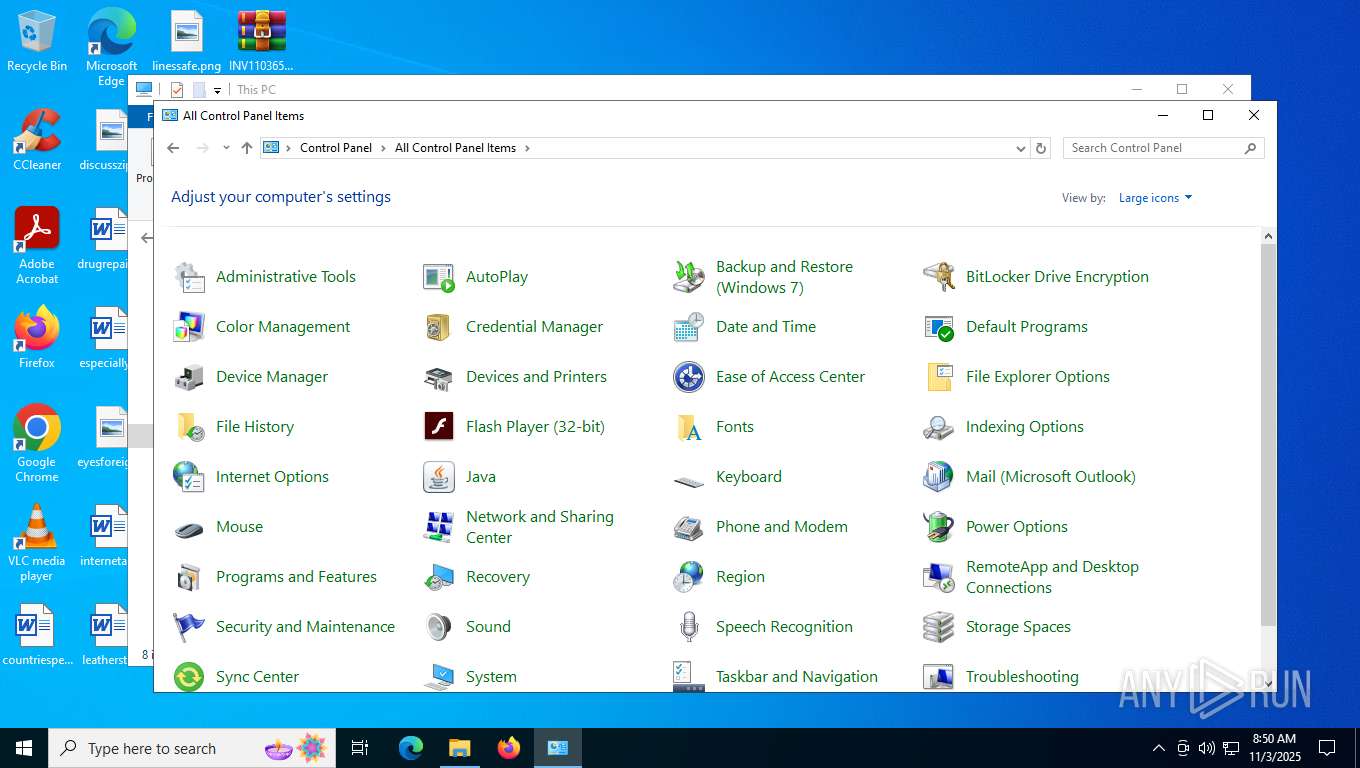The height and width of the screenshot is (768, 1360).
Task: Open the AutoPlay icon
Action: click(439, 277)
